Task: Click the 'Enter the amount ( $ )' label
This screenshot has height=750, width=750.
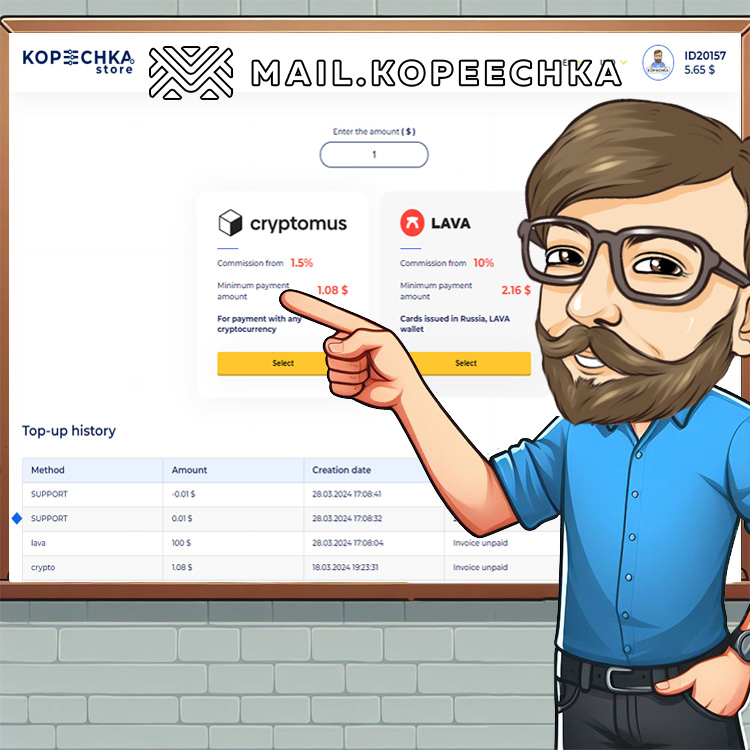Action: click(374, 132)
